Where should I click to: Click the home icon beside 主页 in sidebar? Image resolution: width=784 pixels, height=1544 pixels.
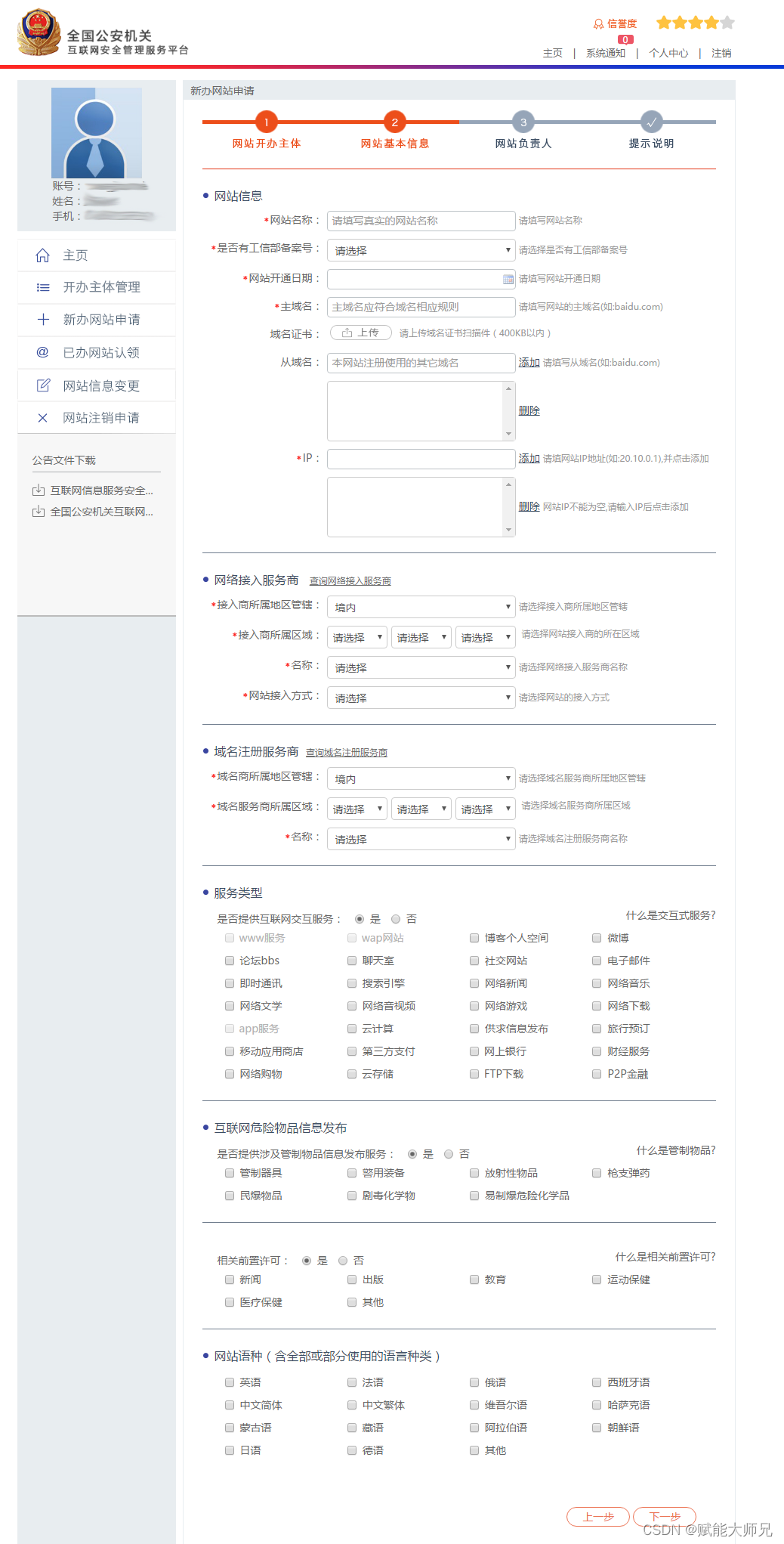43,255
